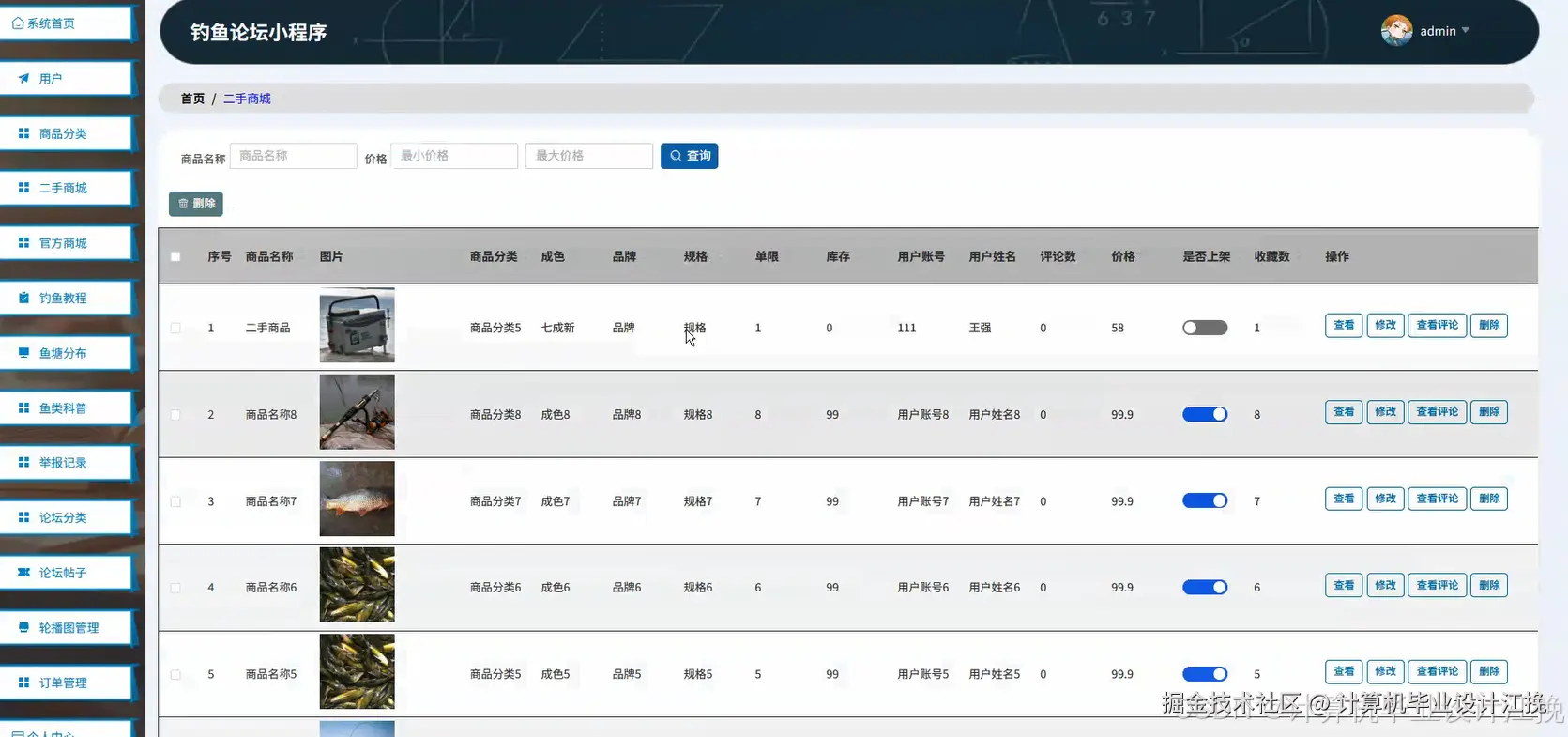
Task: Check the row for 商品名称6
Action: pyautogui.click(x=175, y=588)
